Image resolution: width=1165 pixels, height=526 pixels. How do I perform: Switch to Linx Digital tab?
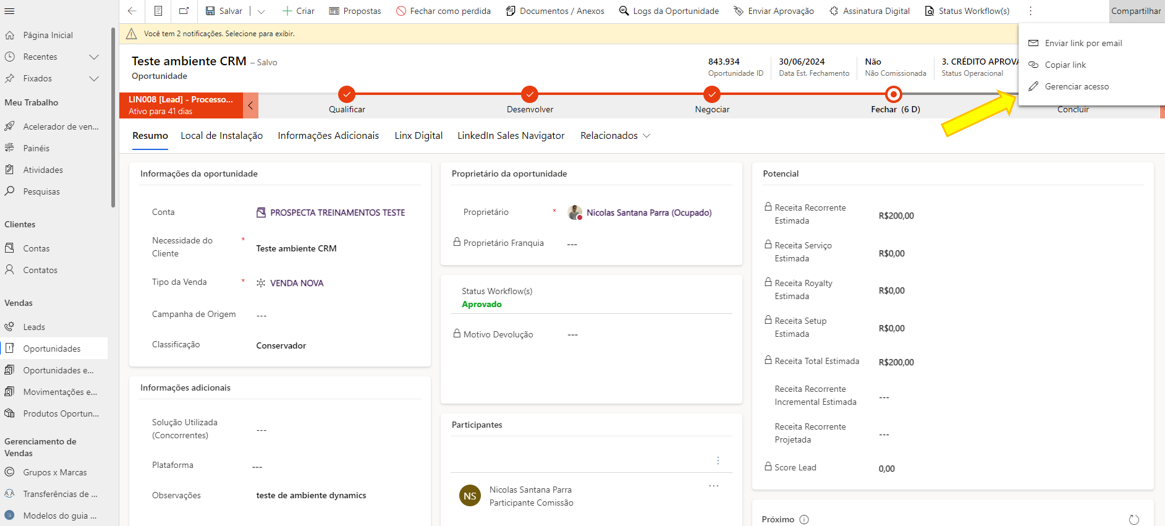418,136
